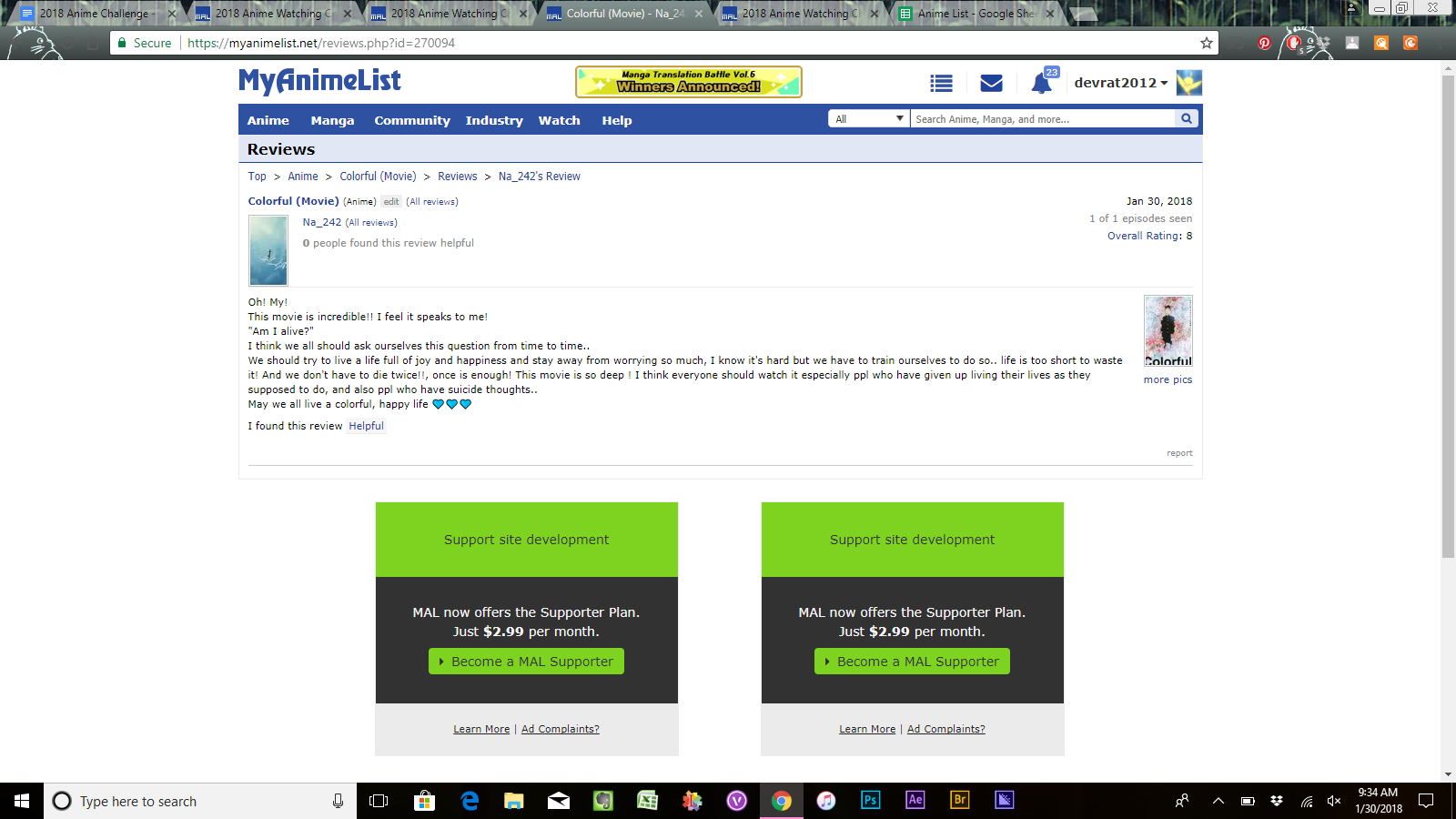Go to the Reviews breadcrumb link
This screenshot has width=1456, height=819.
[x=458, y=177]
